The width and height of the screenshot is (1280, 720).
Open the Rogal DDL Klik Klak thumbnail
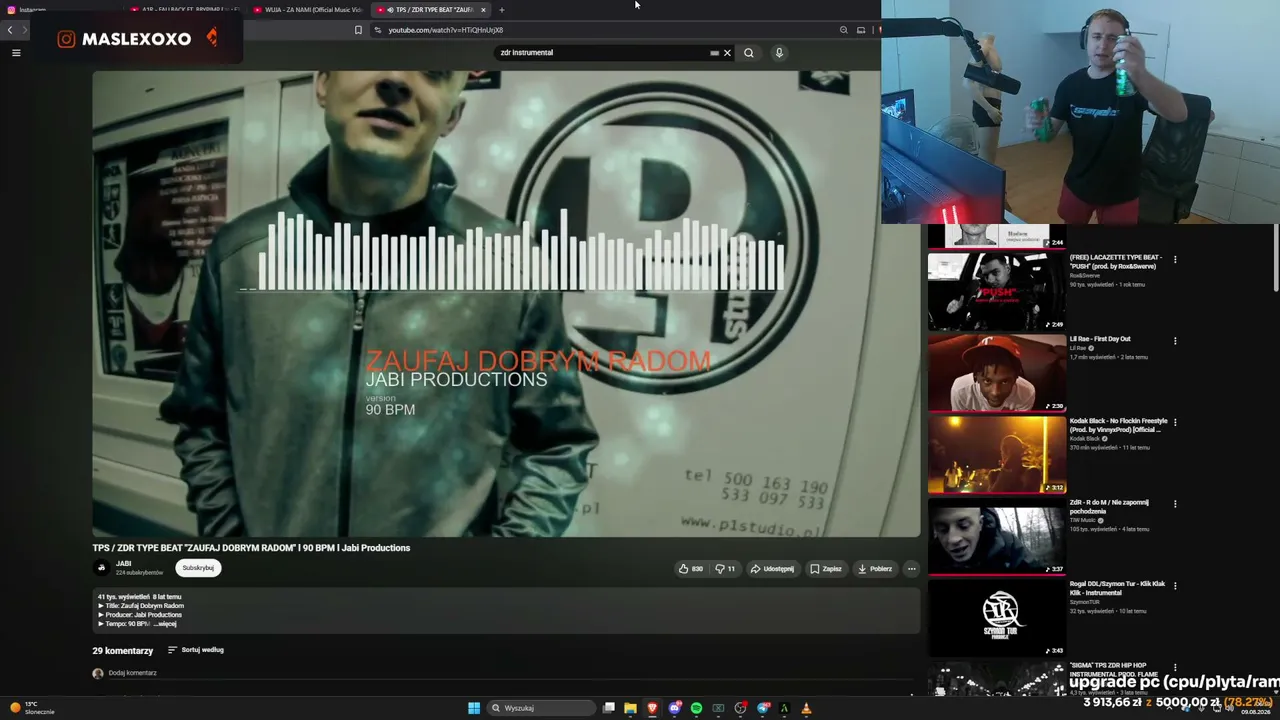point(997,619)
